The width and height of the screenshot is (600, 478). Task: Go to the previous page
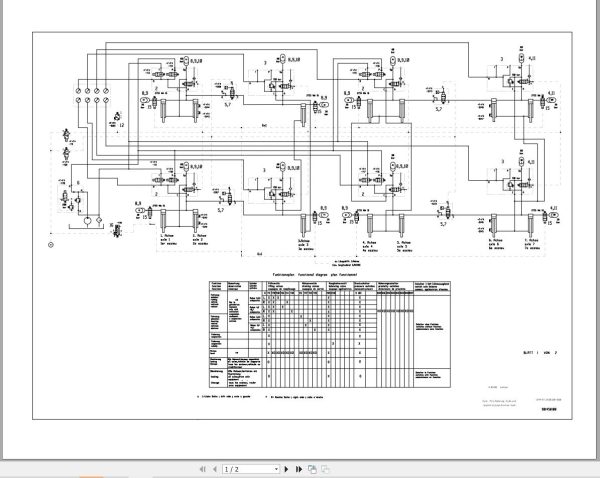[x=215, y=469]
